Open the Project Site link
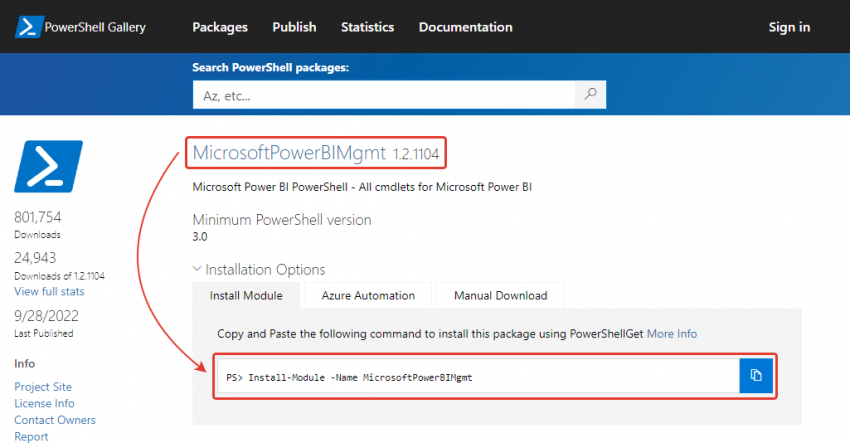This screenshot has height=443, width=850. 43,387
